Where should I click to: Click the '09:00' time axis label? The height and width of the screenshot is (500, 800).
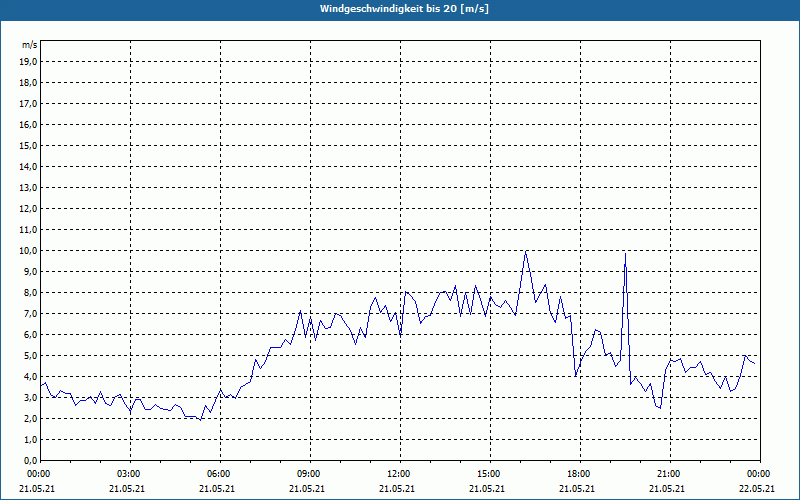click(310, 474)
